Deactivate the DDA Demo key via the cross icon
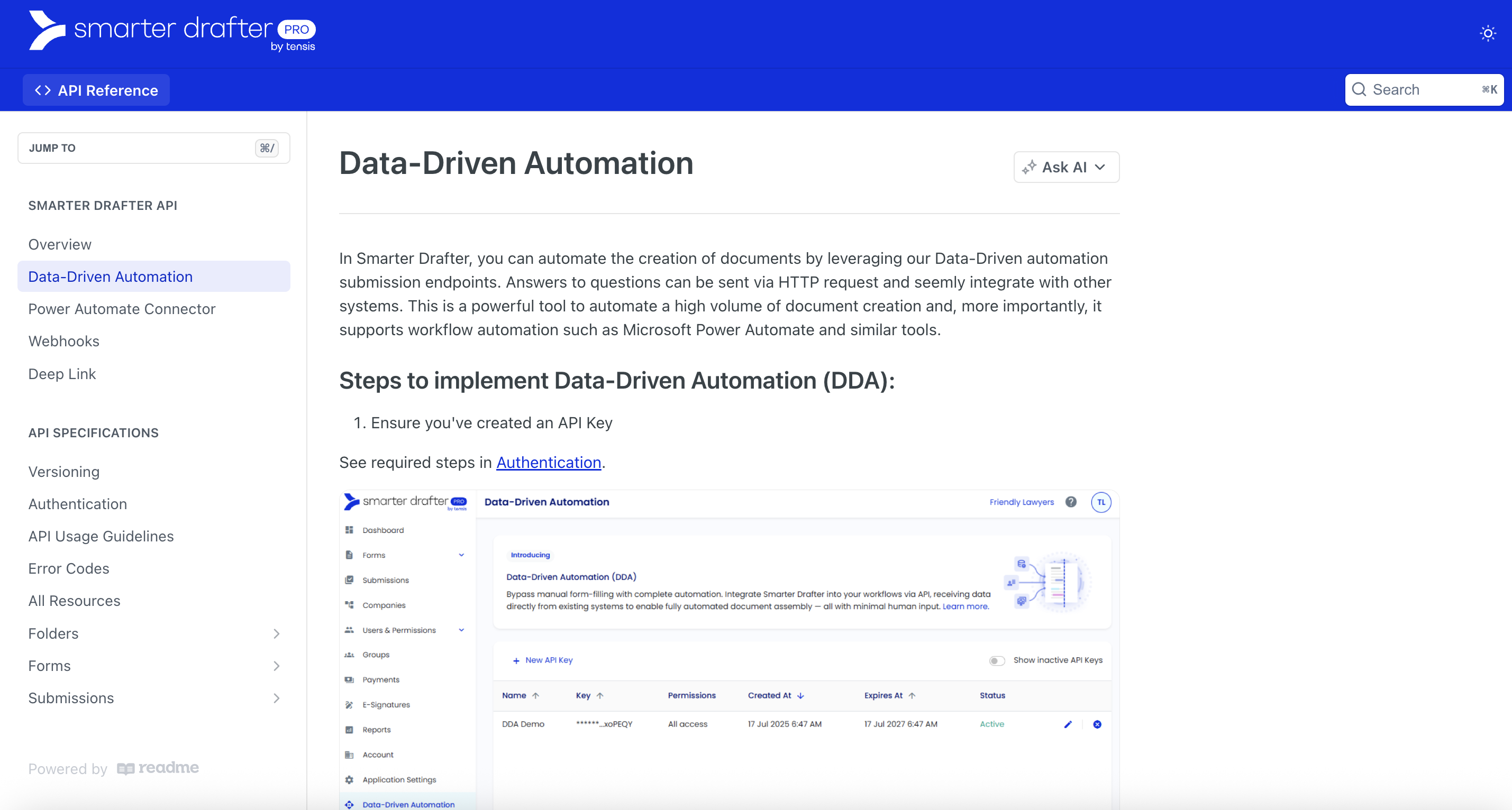The image size is (1512, 810). pyautogui.click(x=1098, y=724)
